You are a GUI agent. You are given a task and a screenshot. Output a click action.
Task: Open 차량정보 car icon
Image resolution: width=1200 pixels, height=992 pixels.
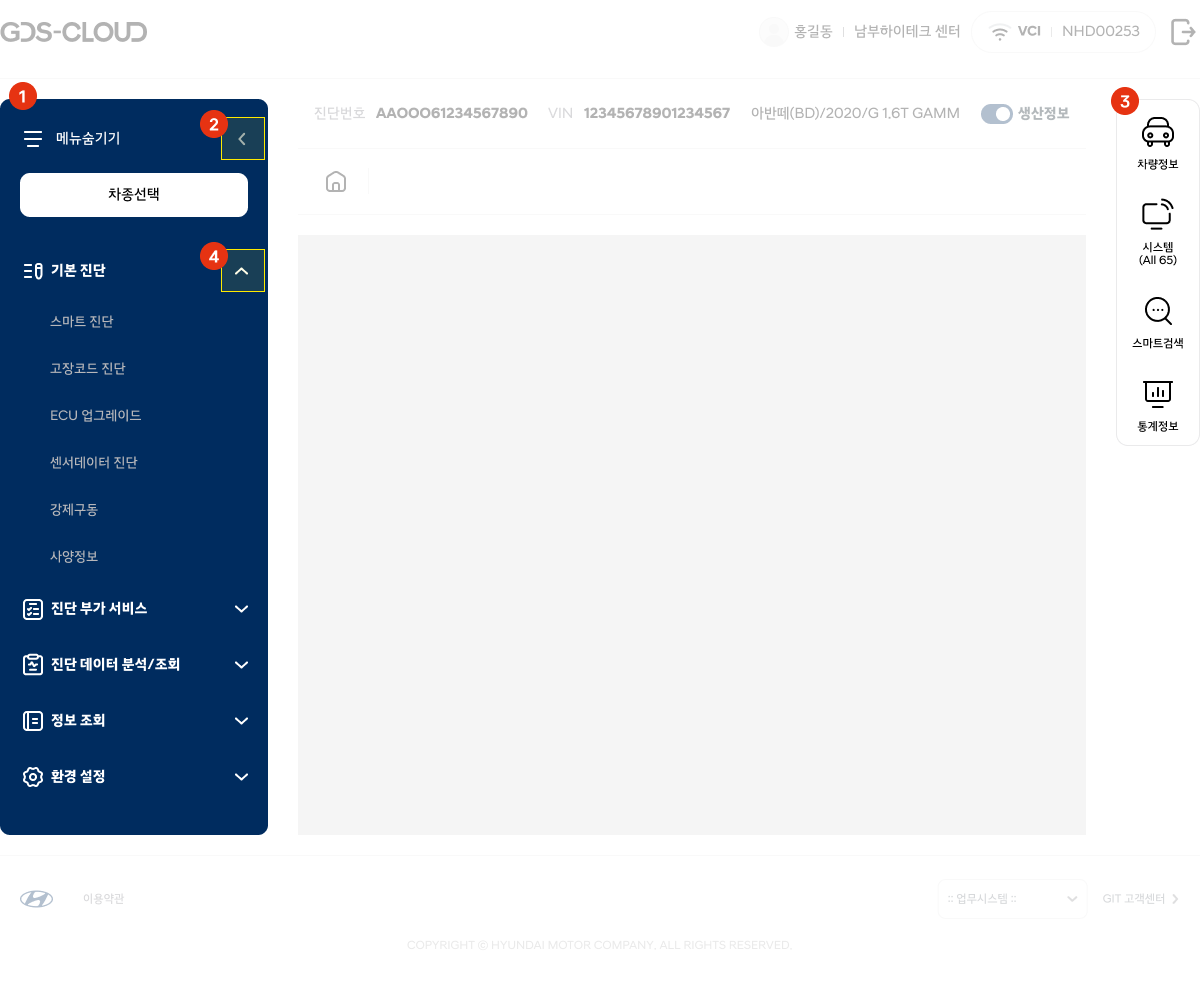click(x=1158, y=132)
